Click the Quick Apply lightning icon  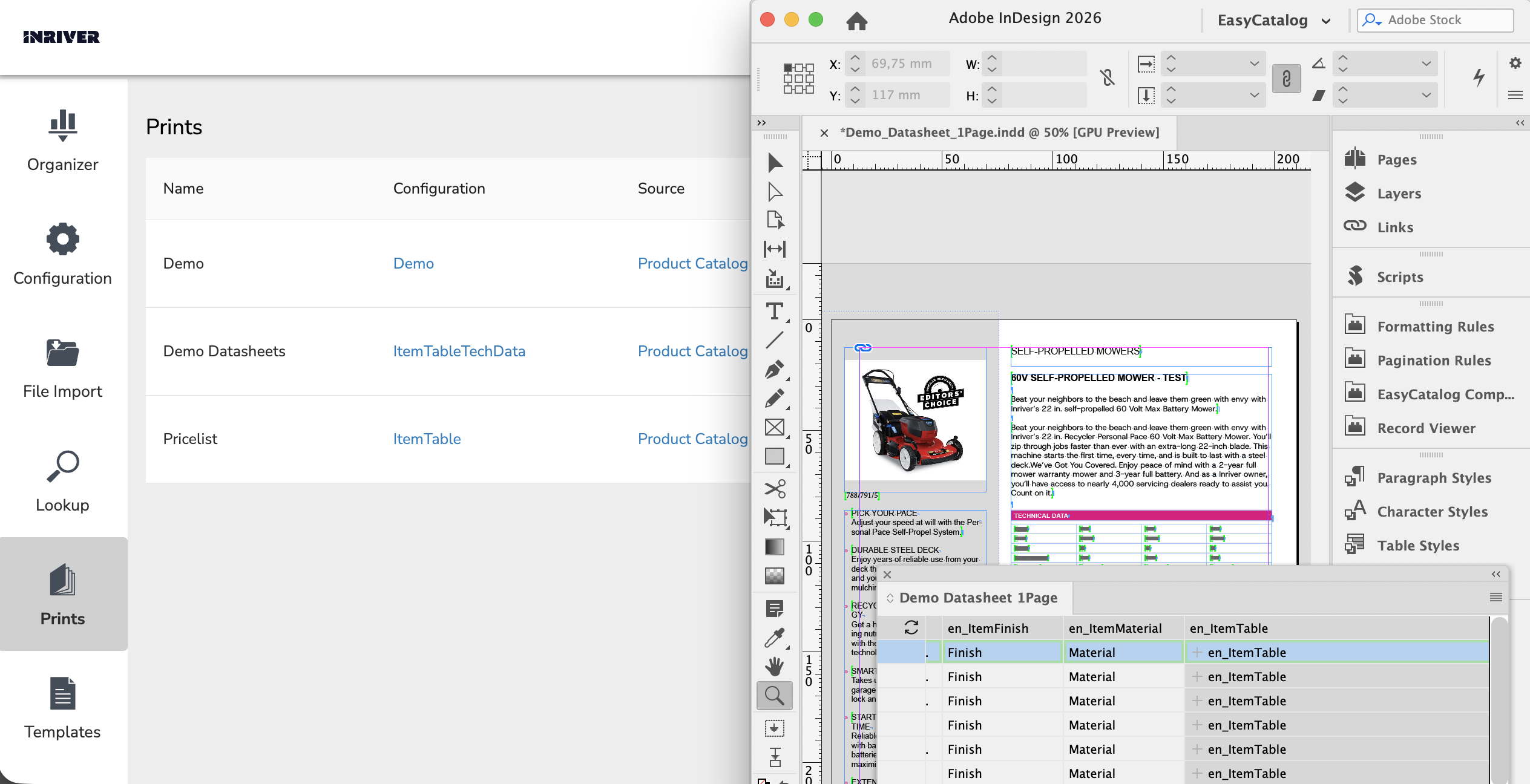(1479, 77)
